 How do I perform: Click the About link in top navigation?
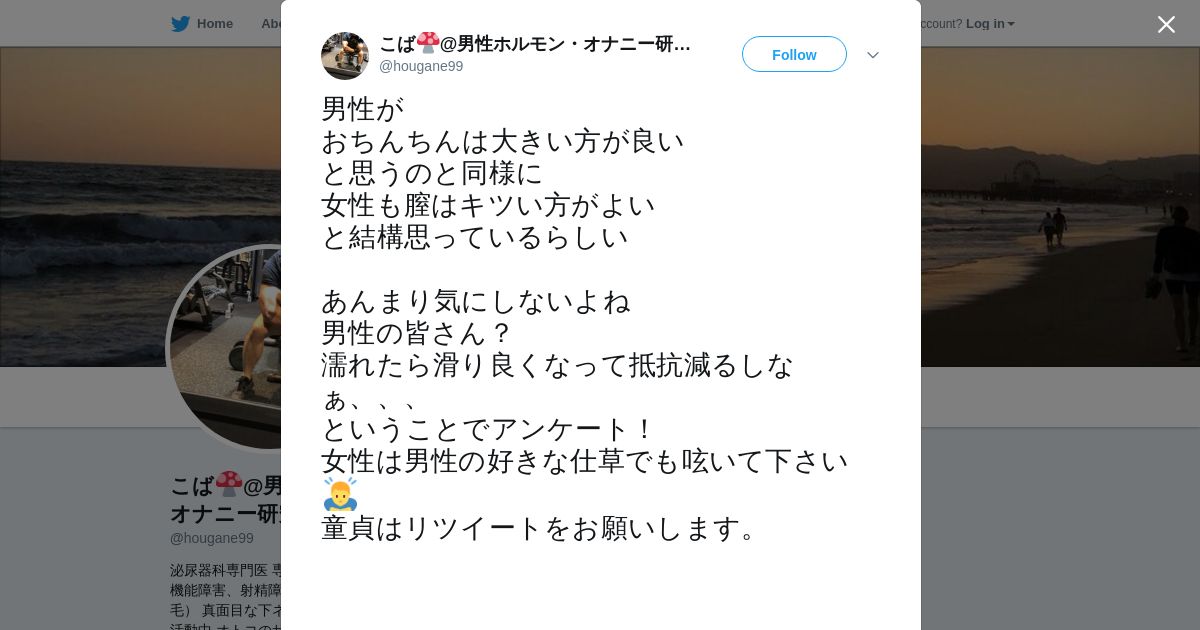pyautogui.click(x=271, y=24)
